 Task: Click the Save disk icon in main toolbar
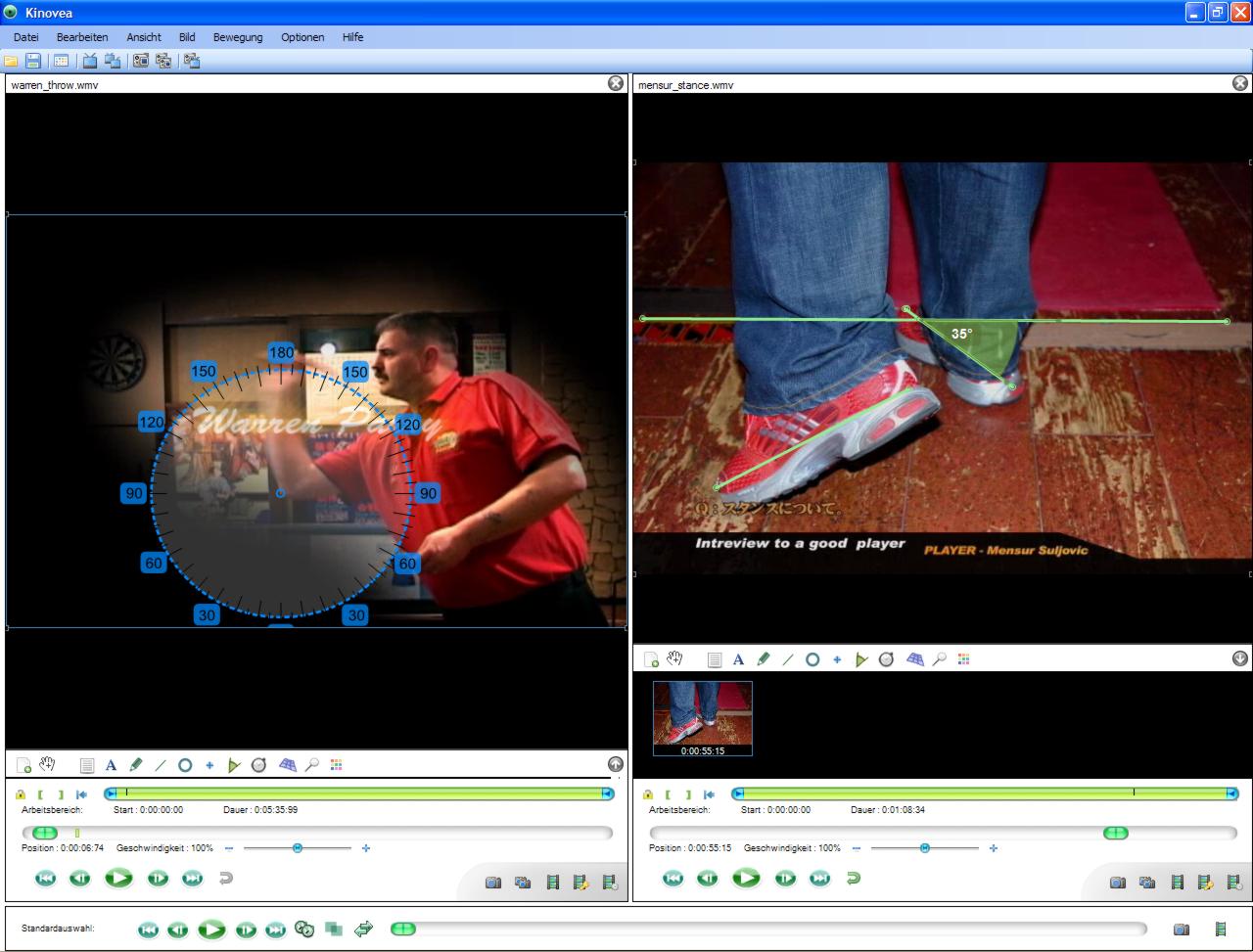32,61
